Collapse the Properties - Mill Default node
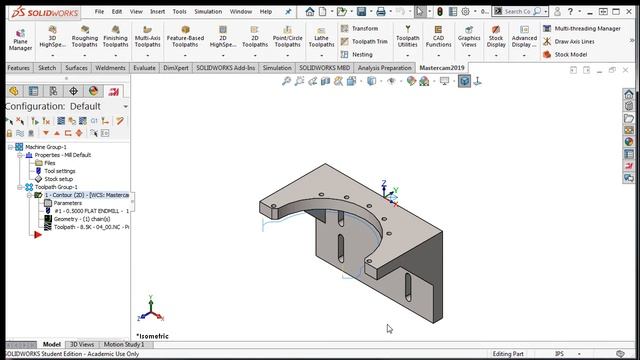The width and height of the screenshot is (640, 360). click(20, 155)
